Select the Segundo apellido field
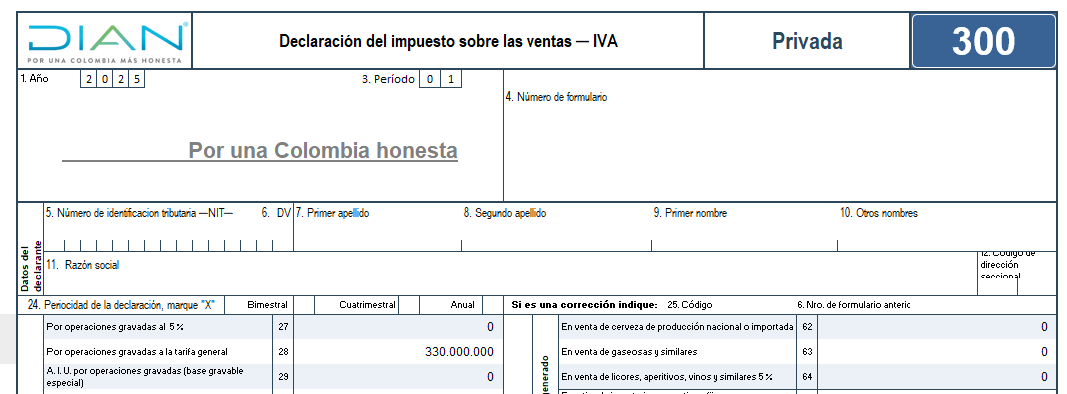 (556, 228)
